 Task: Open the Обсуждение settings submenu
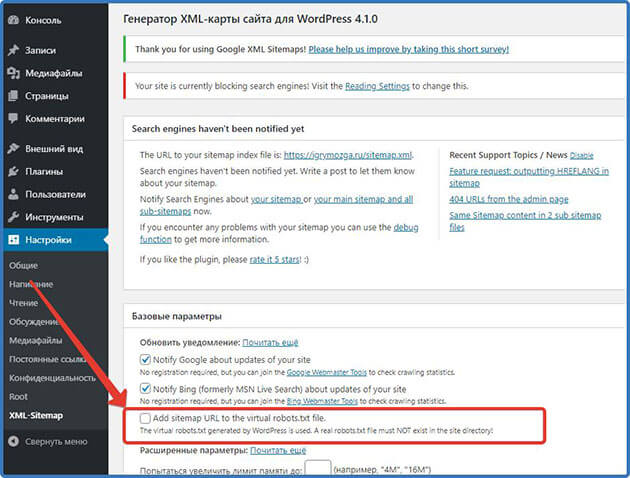[34, 322]
